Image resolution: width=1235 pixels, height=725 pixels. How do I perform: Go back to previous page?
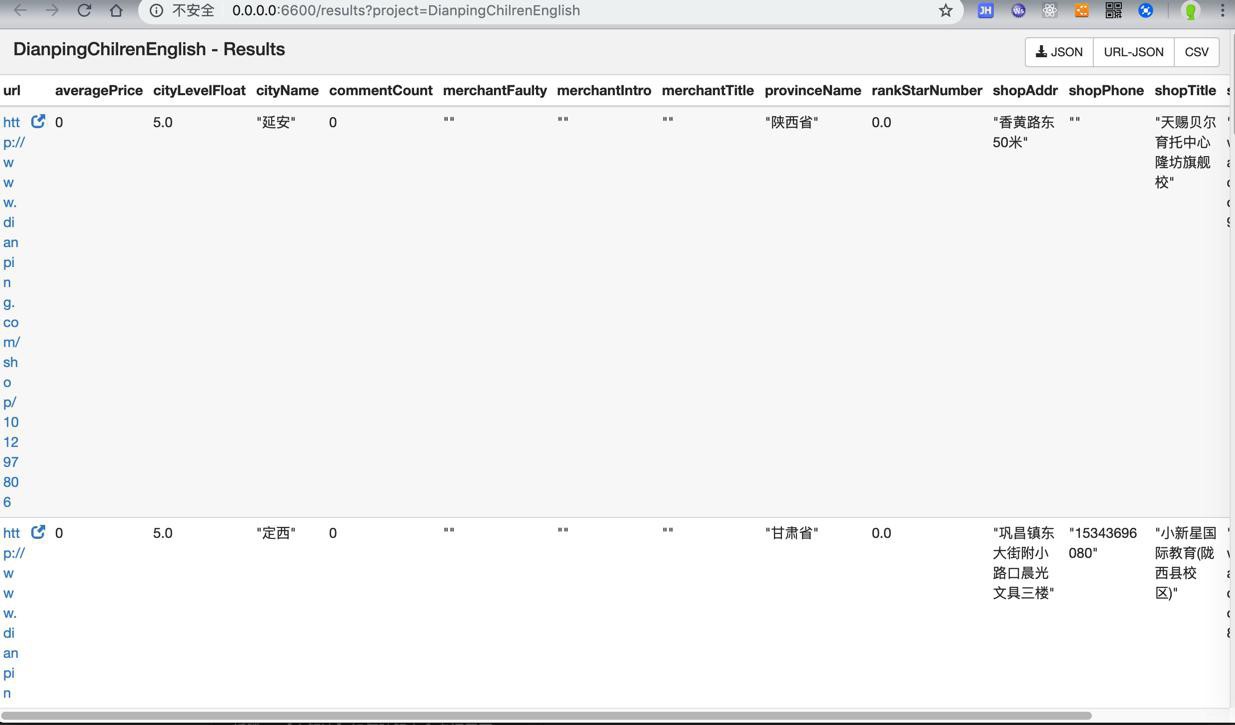click(20, 10)
